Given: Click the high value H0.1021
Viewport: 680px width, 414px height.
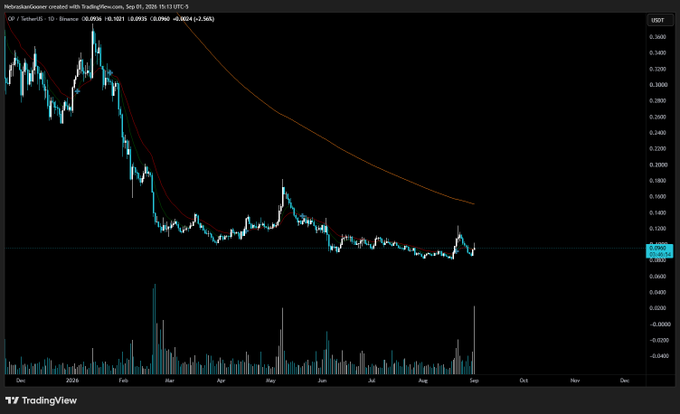Looking at the screenshot, I should (114, 19).
